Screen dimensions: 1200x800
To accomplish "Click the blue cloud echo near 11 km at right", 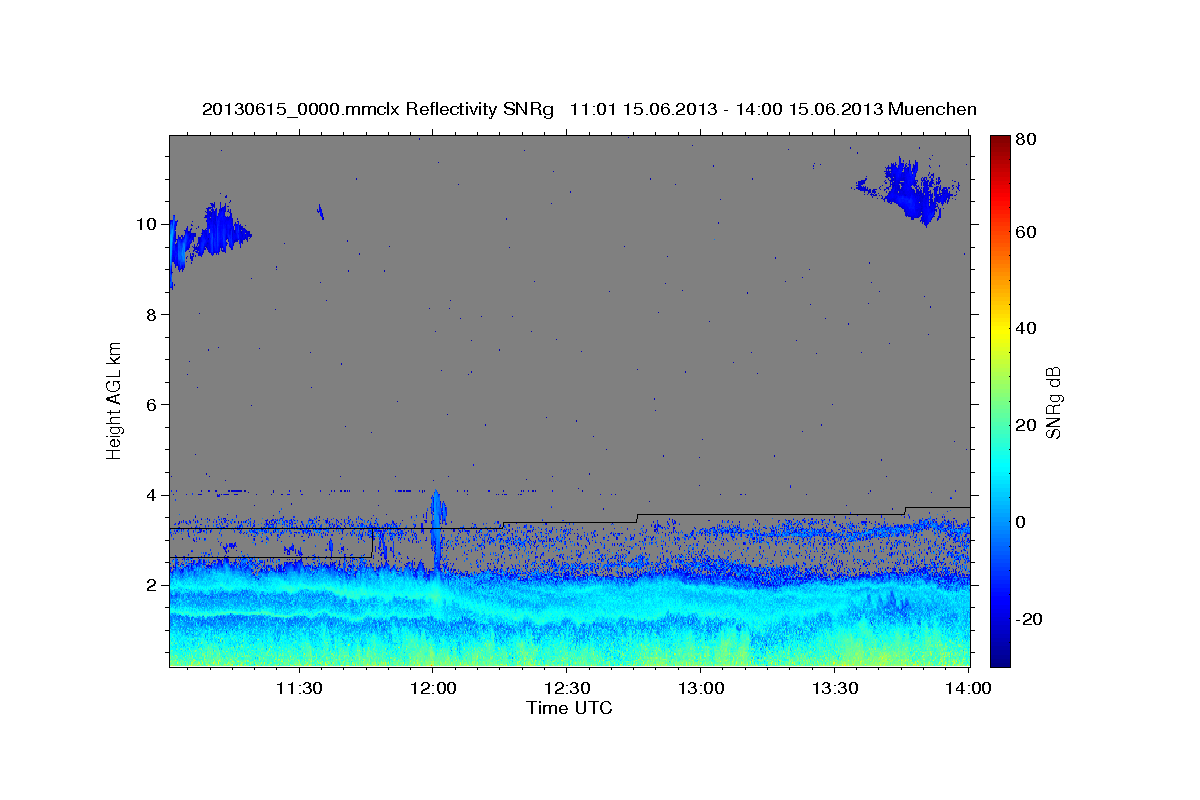I will coord(910,190).
